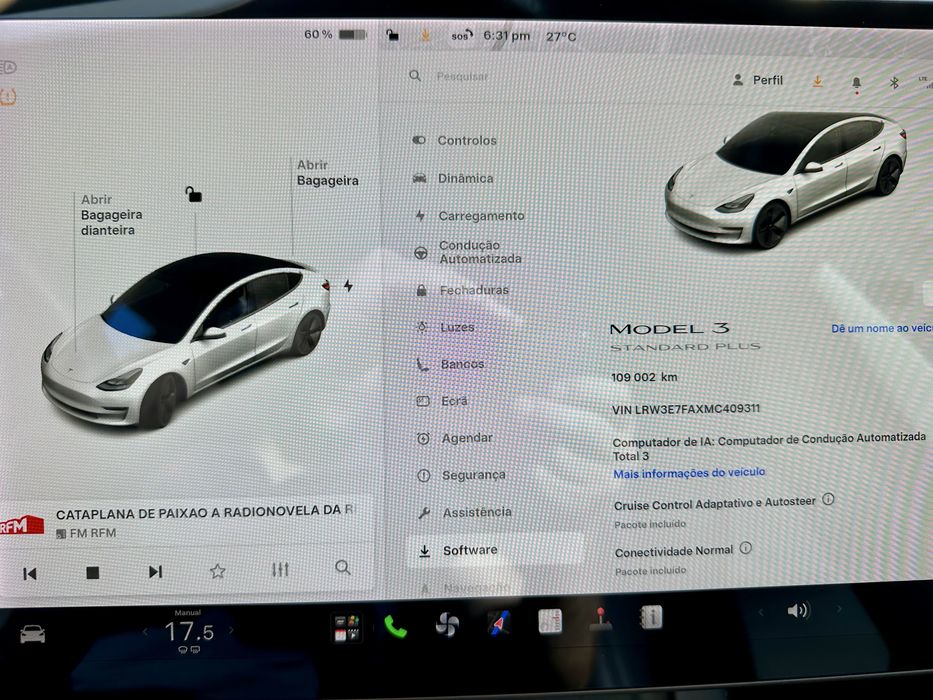Open the app launcher grid icon
The height and width of the screenshot is (700, 933).
click(346, 628)
